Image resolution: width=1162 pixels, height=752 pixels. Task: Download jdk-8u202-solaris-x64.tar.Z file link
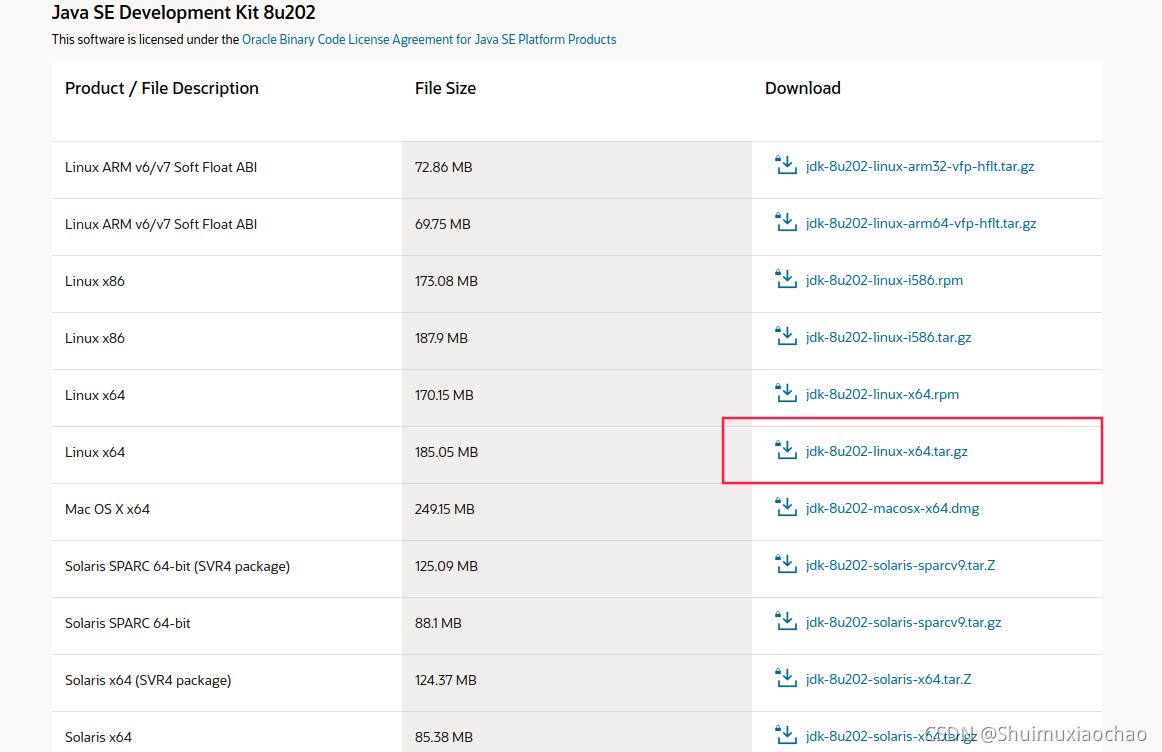pyautogui.click(x=888, y=680)
